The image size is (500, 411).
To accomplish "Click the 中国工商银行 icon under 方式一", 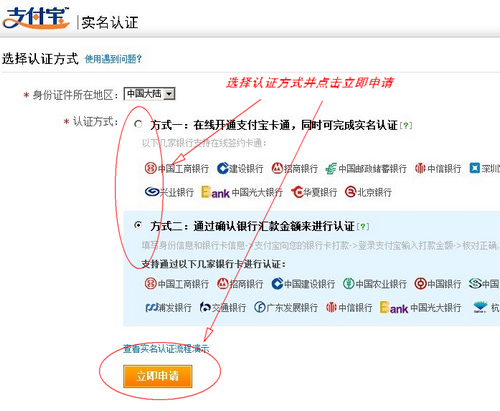I will (150, 168).
